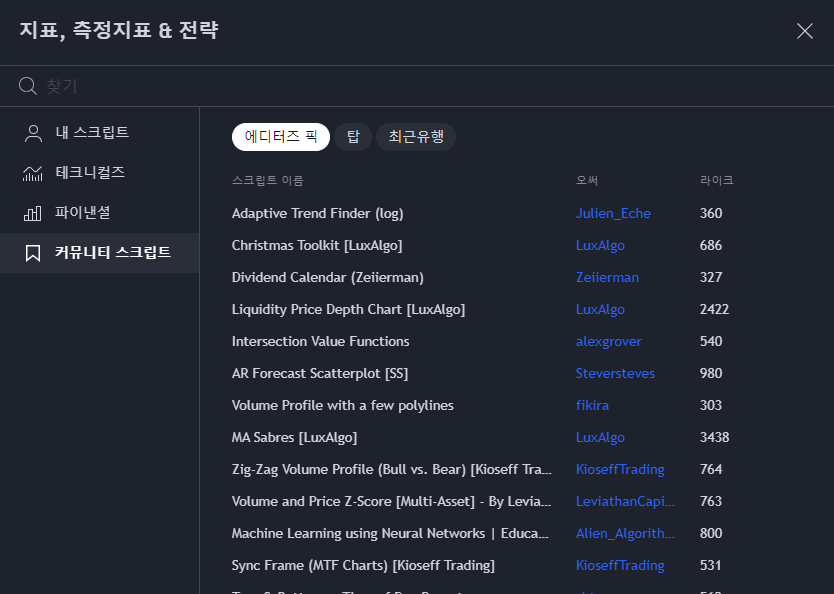The image size is (834, 594).
Task: Add Christmas Toolkit [LuxAlgo] script
Action: (317, 245)
